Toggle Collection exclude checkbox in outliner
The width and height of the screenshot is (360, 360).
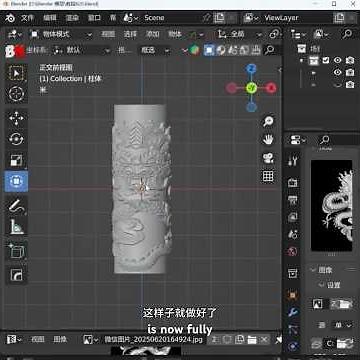[326, 60]
